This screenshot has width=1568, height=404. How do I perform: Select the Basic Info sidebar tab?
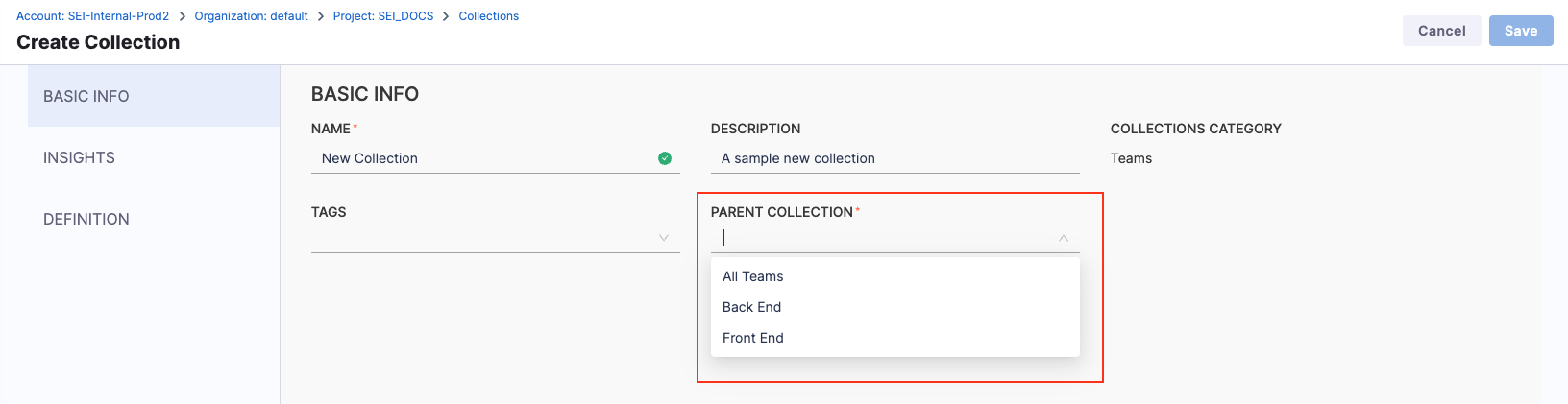click(x=86, y=96)
